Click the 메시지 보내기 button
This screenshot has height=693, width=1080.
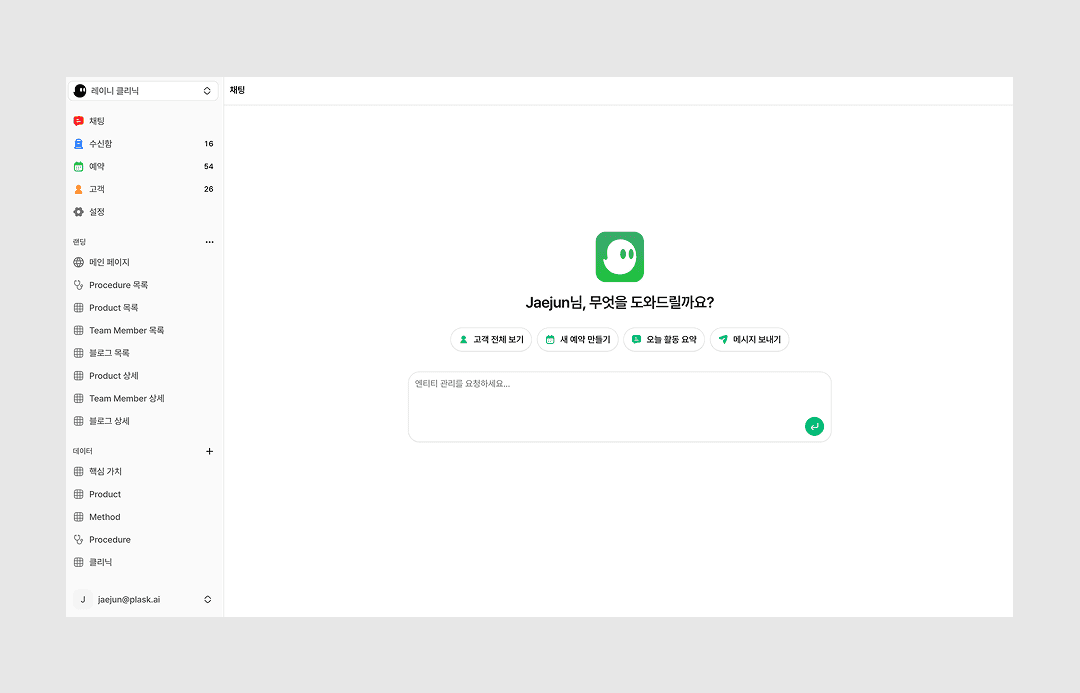click(x=749, y=340)
